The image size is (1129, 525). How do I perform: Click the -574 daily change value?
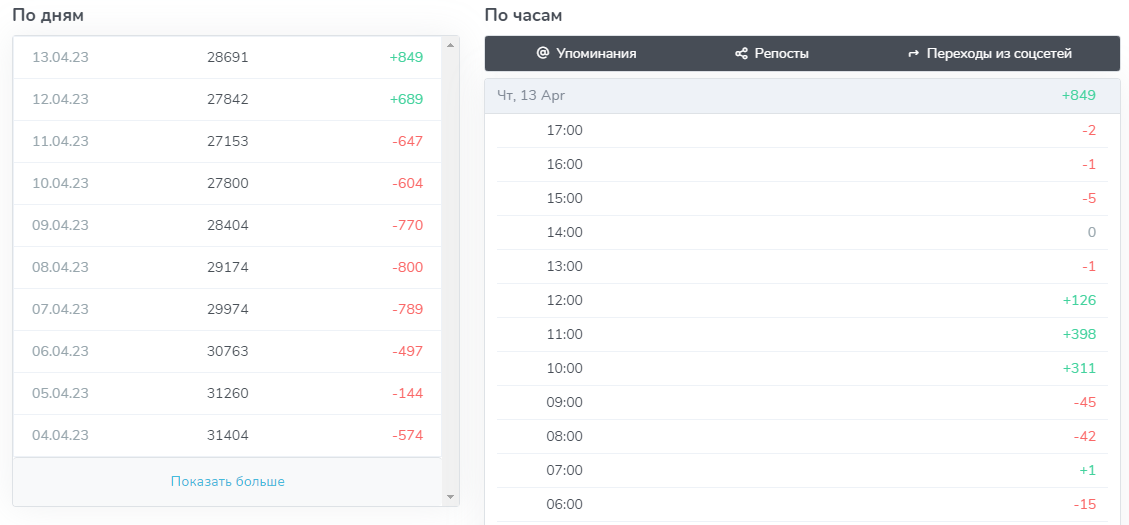(x=408, y=436)
